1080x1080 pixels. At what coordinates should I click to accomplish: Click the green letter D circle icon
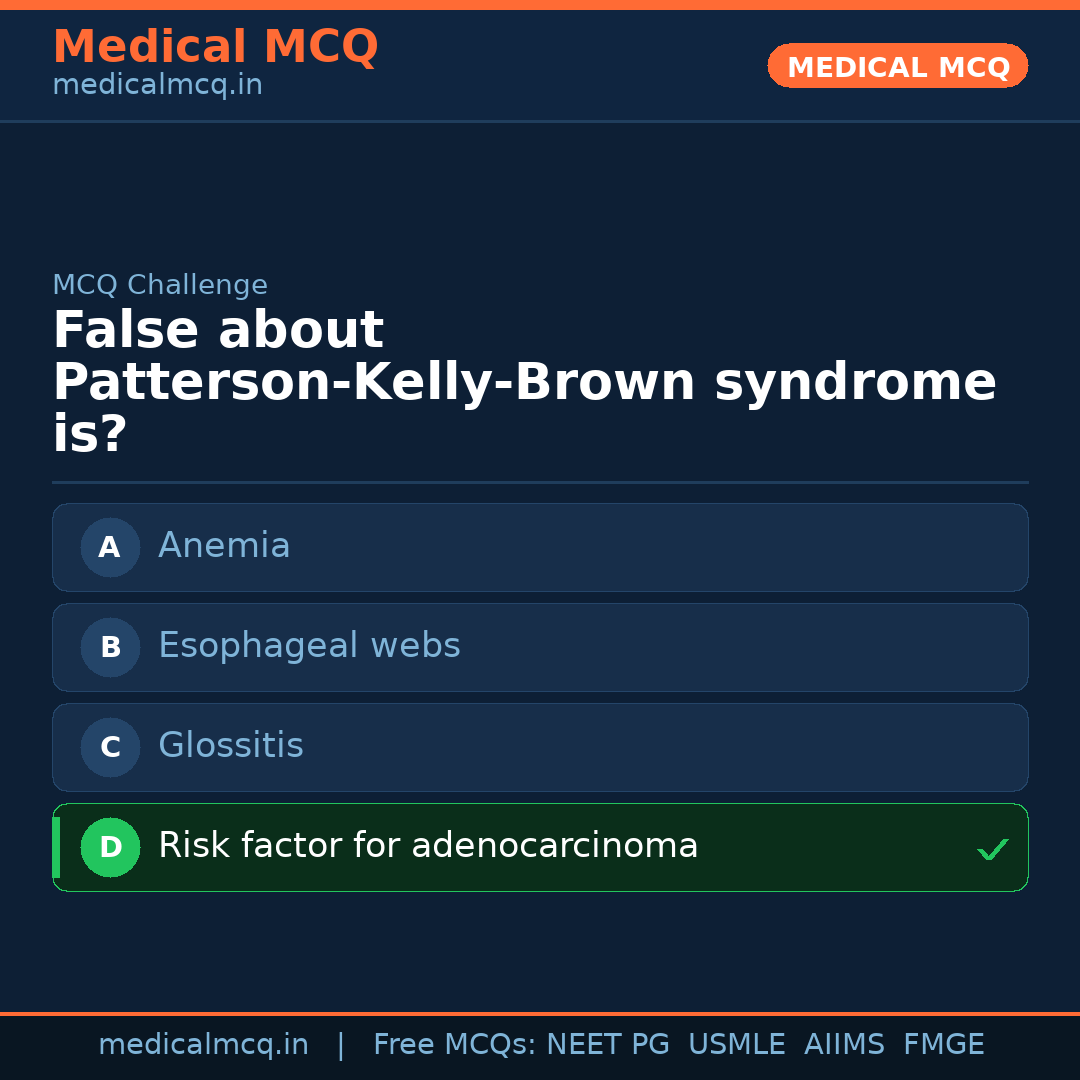click(x=110, y=847)
